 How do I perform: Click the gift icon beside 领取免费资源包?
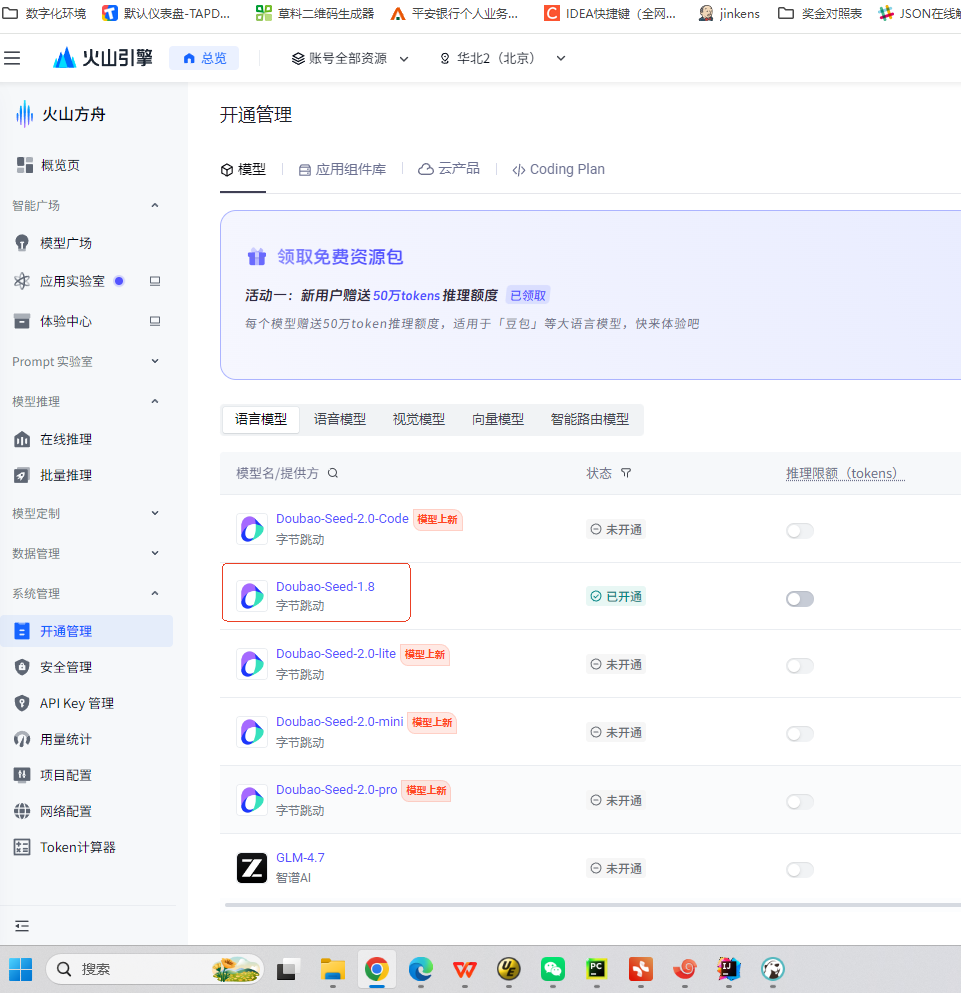pos(257,256)
